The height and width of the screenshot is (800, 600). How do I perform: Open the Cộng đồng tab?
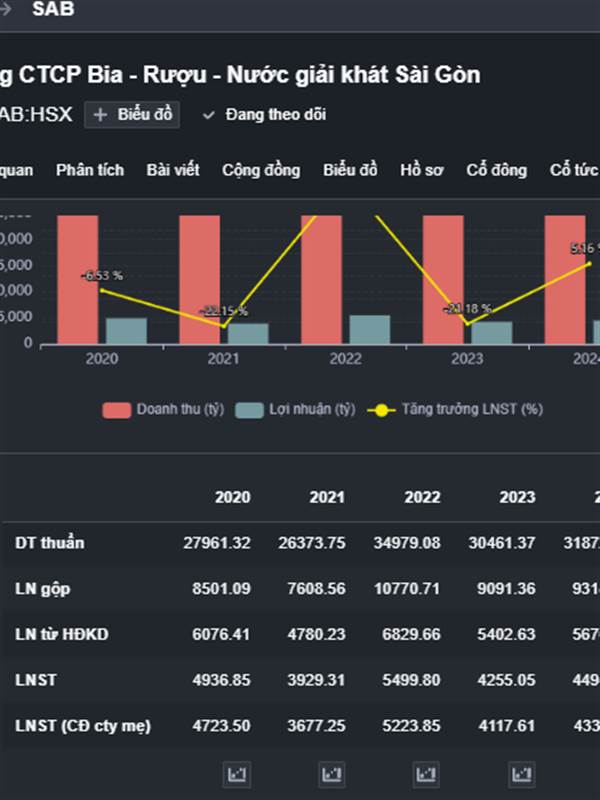pyautogui.click(x=261, y=170)
